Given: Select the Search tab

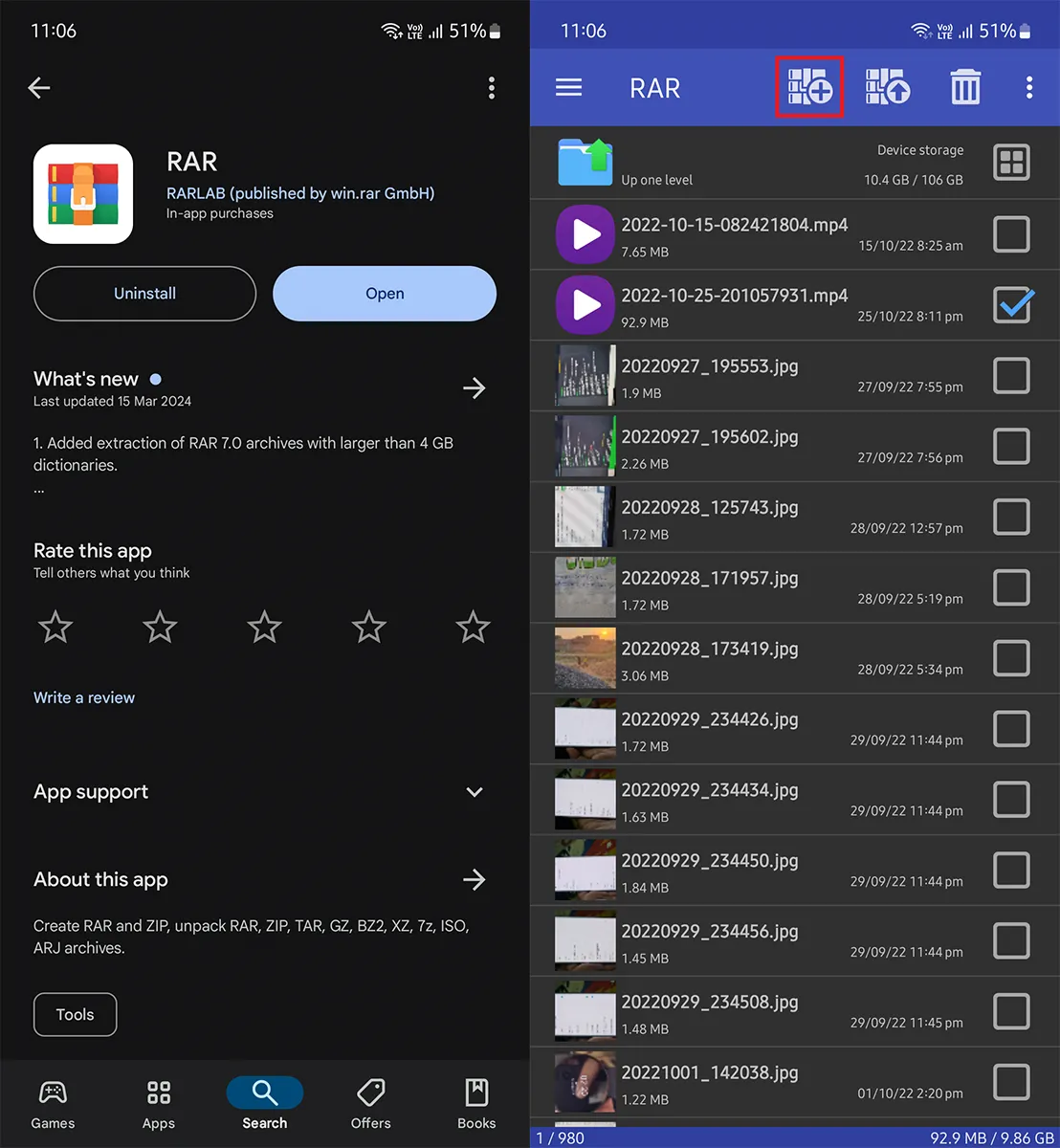Looking at the screenshot, I should (x=265, y=1104).
